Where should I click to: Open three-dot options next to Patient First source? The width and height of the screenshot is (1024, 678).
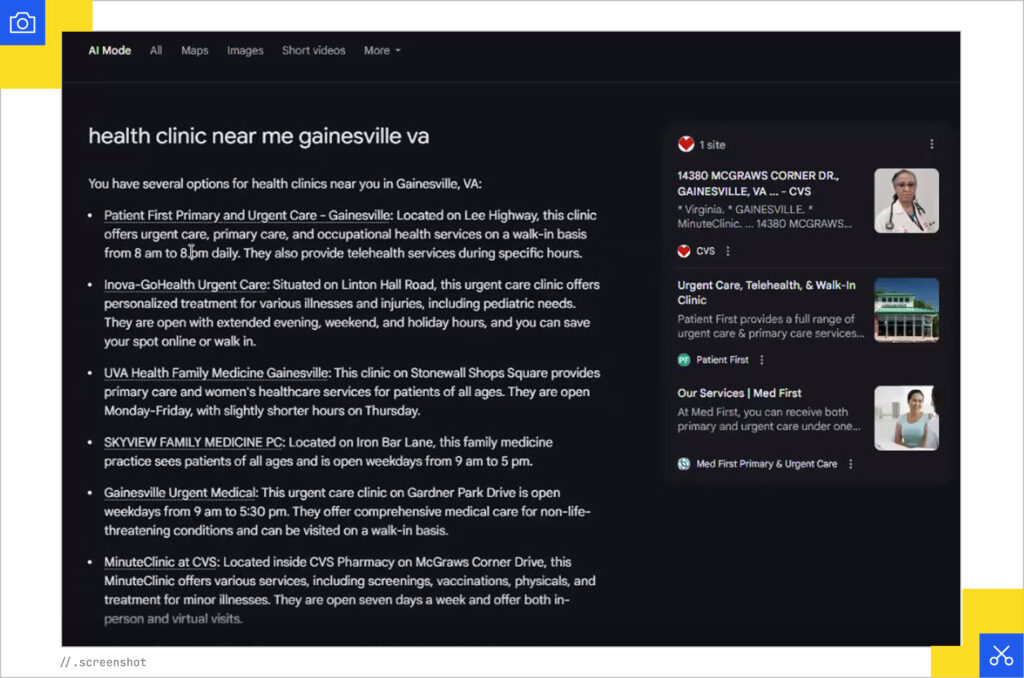[761, 360]
